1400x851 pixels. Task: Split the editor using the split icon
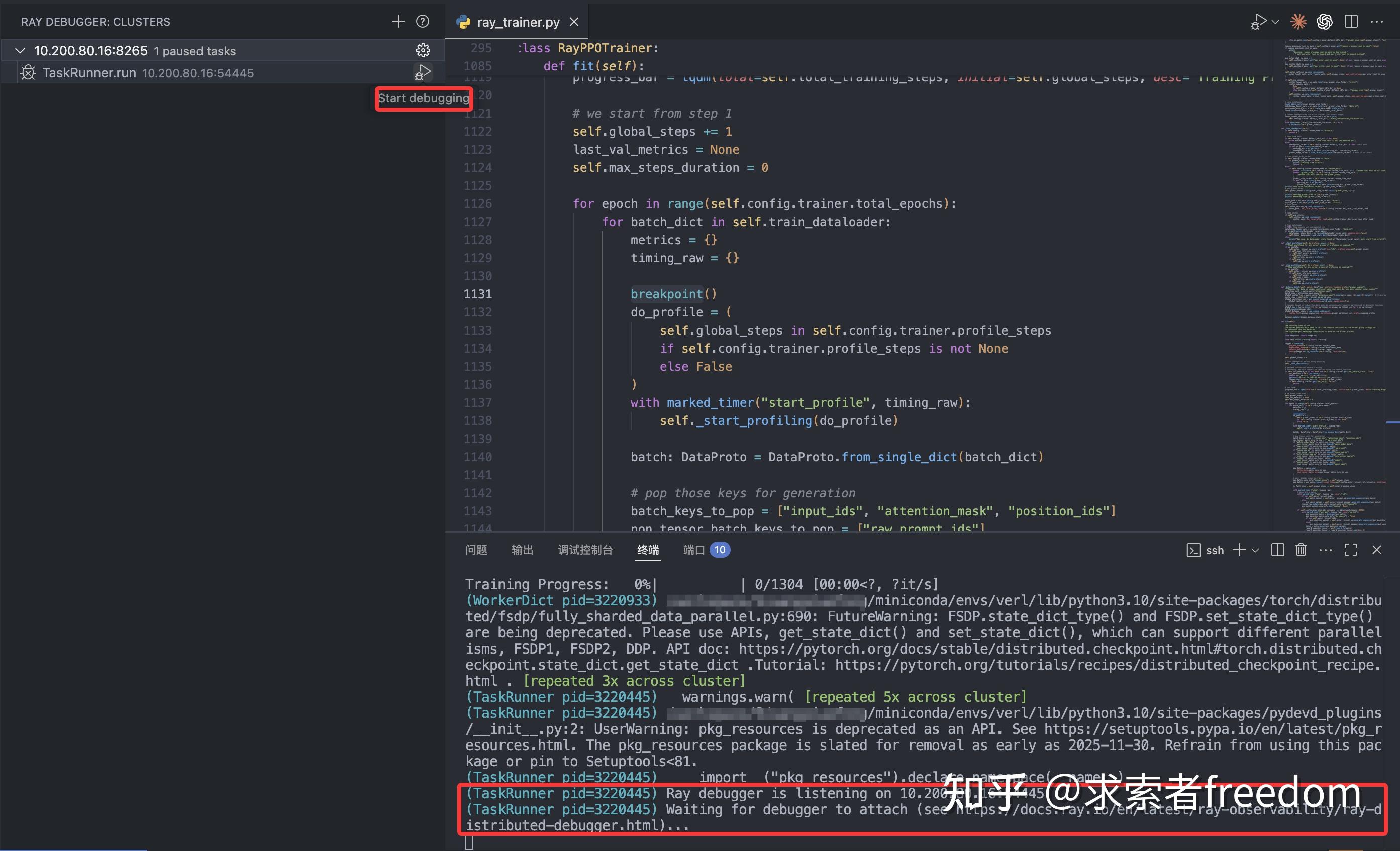click(1351, 21)
